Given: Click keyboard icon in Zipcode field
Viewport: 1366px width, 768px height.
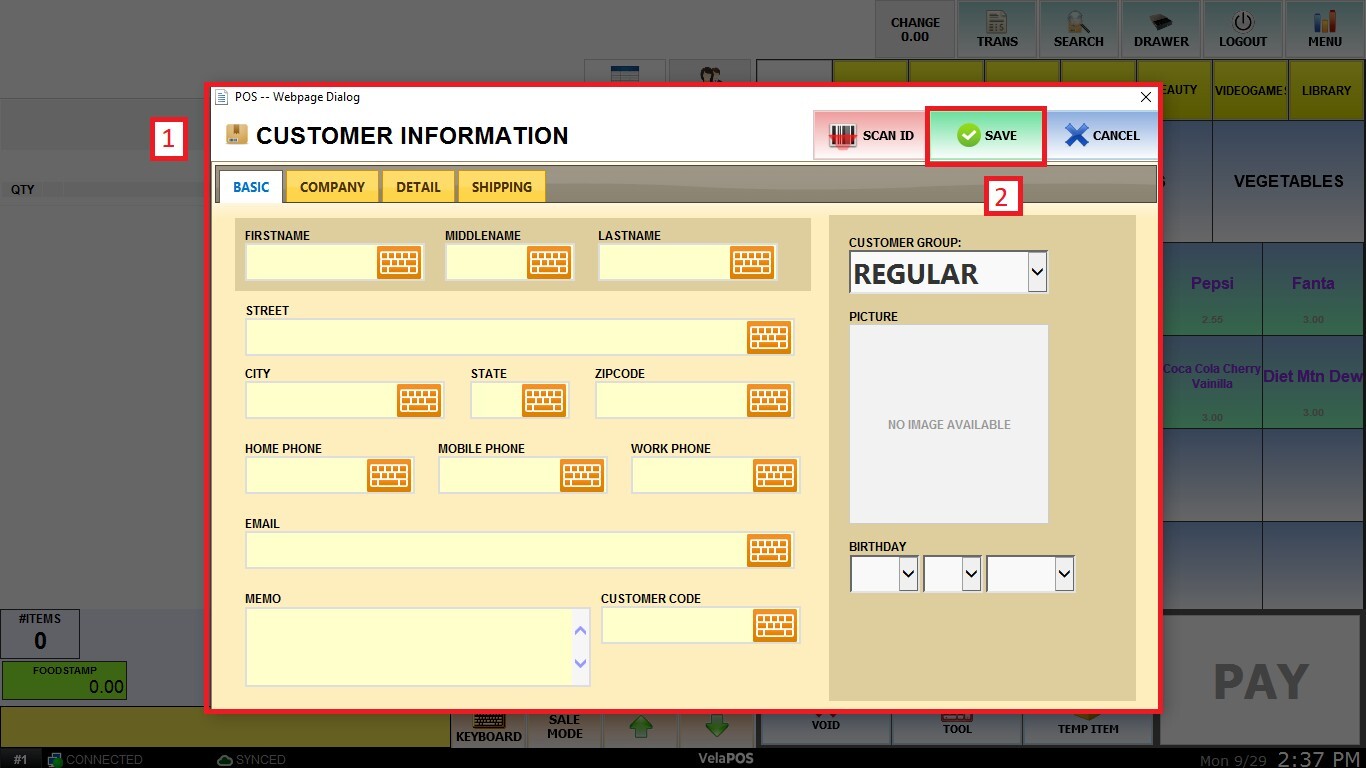Looking at the screenshot, I should pos(768,400).
